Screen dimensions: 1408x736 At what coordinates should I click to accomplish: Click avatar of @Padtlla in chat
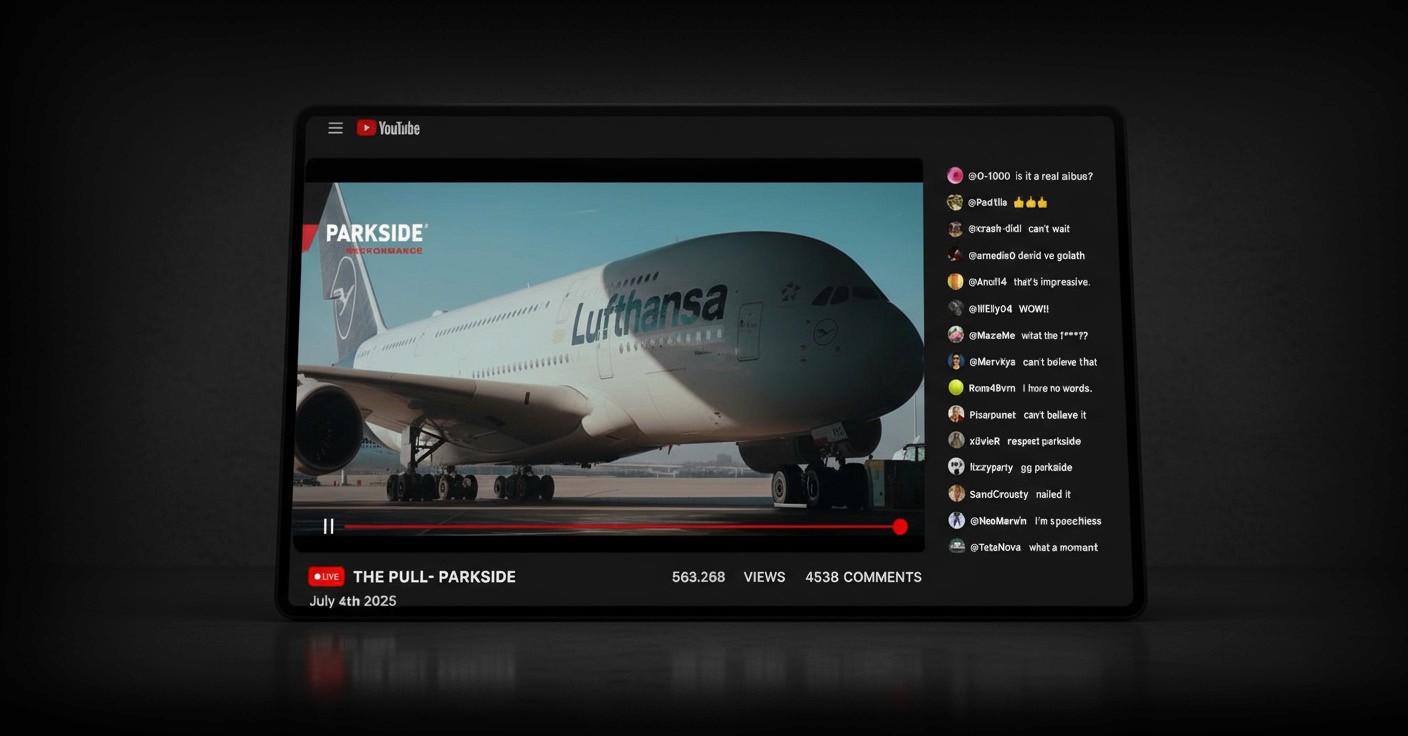pos(955,202)
